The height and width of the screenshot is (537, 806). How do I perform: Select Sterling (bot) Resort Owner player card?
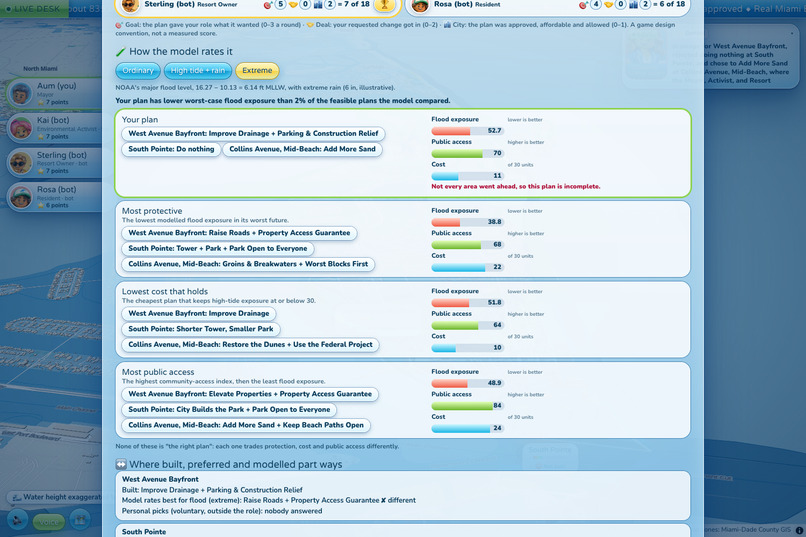point(54,162)
